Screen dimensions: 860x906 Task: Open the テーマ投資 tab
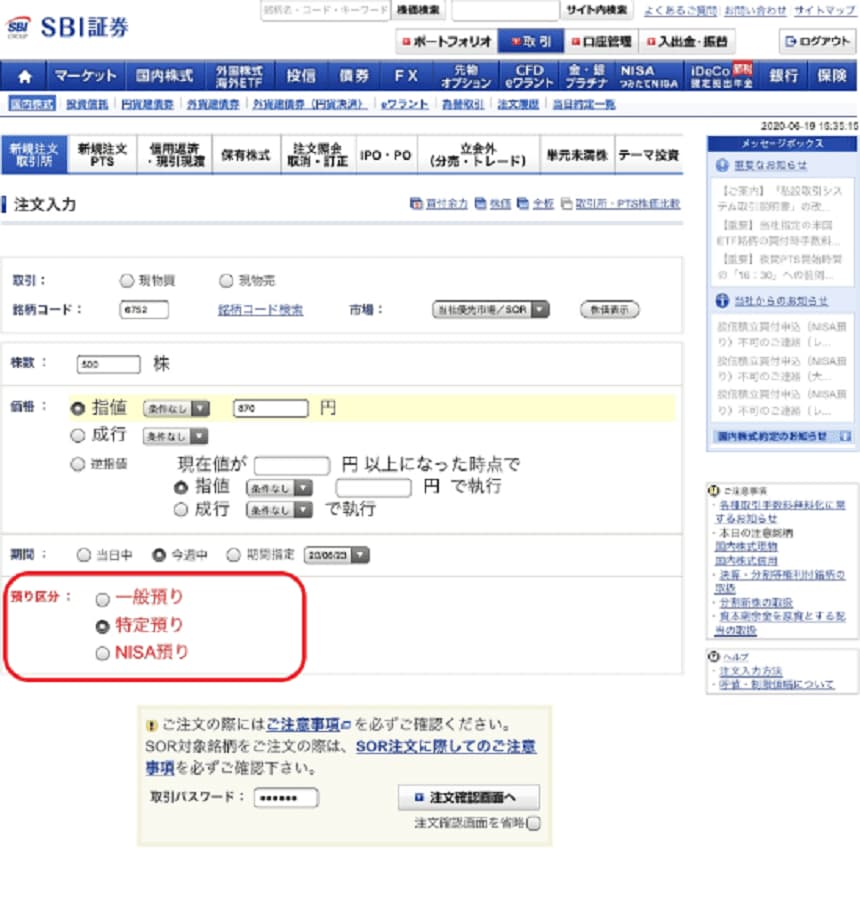point(648,155)
